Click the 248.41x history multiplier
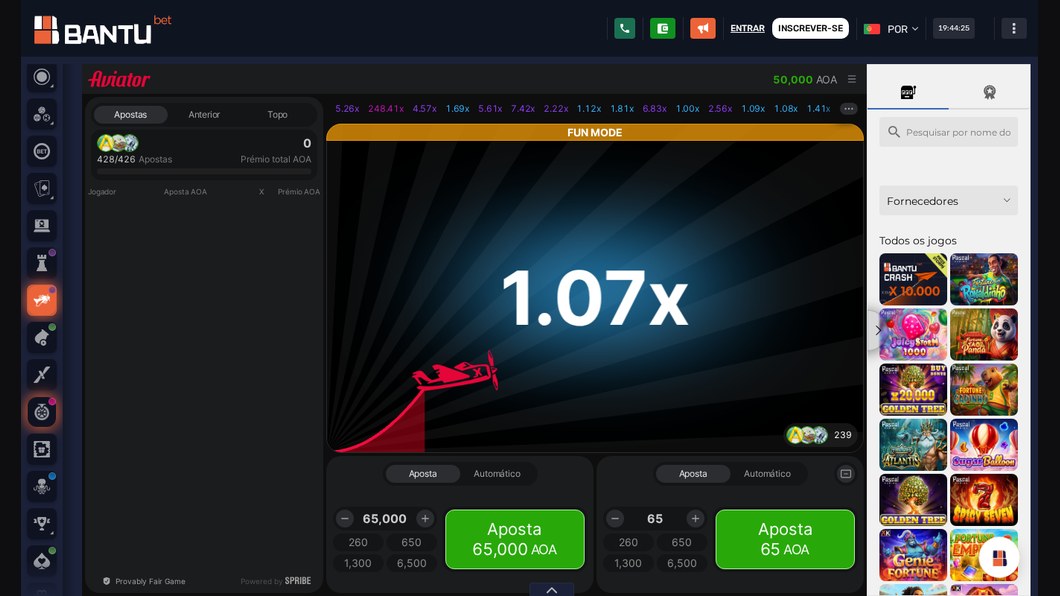 click(x=385, y=108)
